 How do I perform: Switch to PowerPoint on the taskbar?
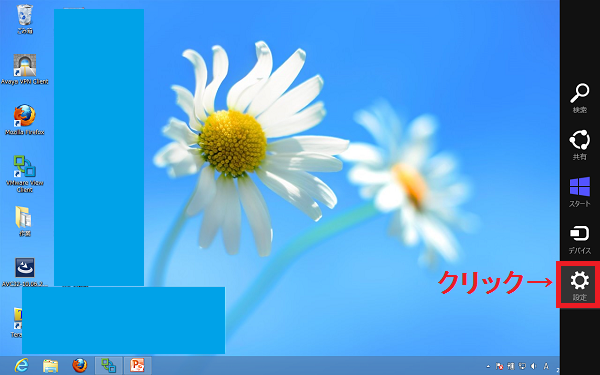(137, 366)
